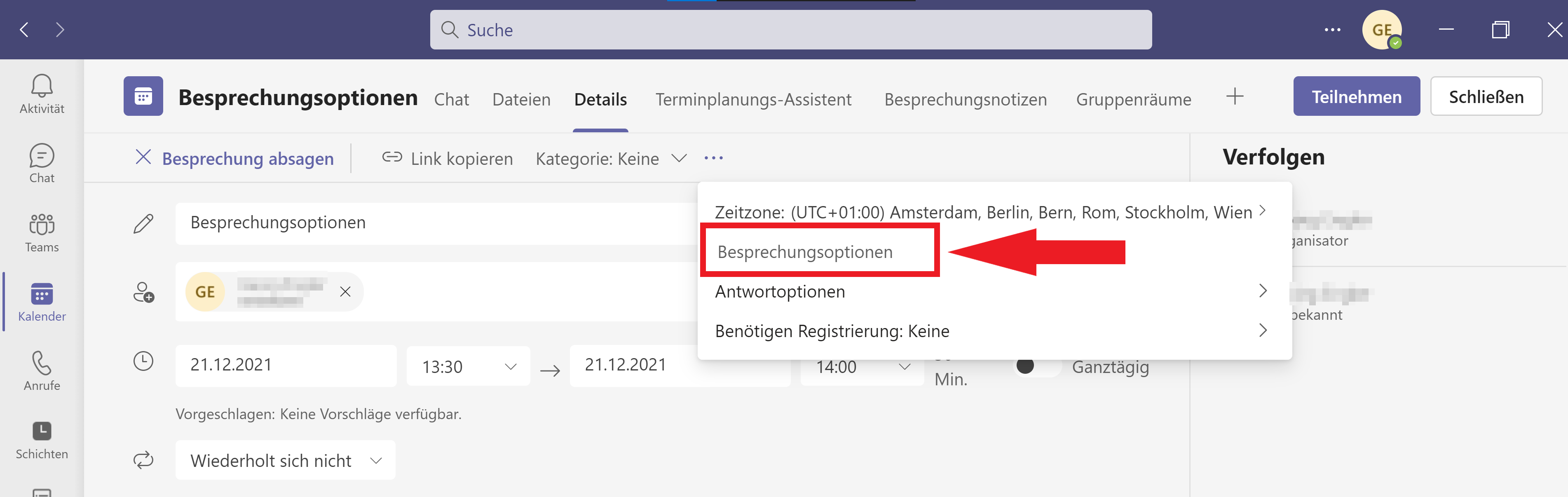The width and height of the screenshot is (1568, 497).
Task: Open Teams in the left sidebar
Action: (x=41, y=233)
